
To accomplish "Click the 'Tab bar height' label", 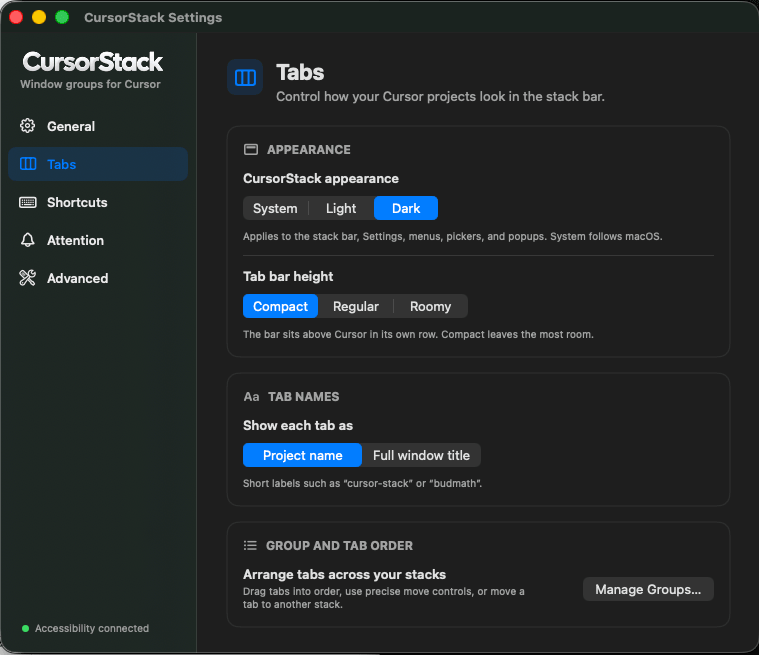I will click(x=288, y=276).
